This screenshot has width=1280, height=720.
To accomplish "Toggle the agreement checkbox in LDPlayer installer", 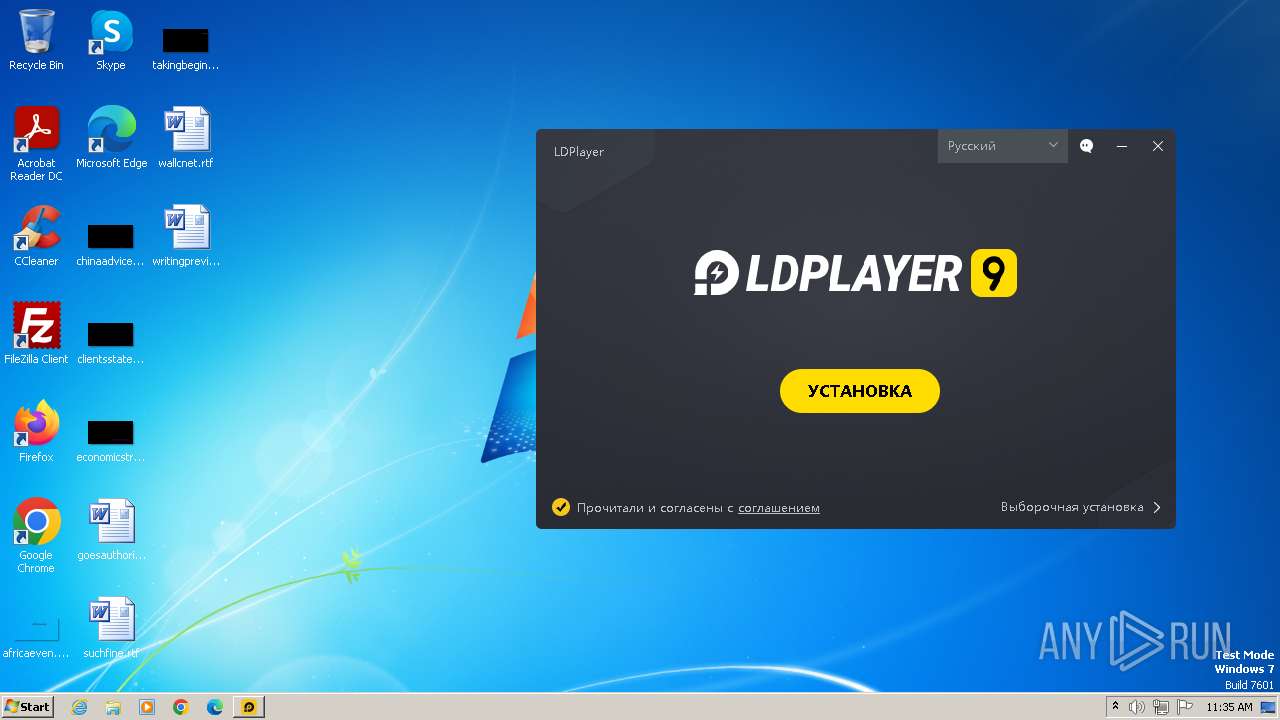I will (561, 507).
